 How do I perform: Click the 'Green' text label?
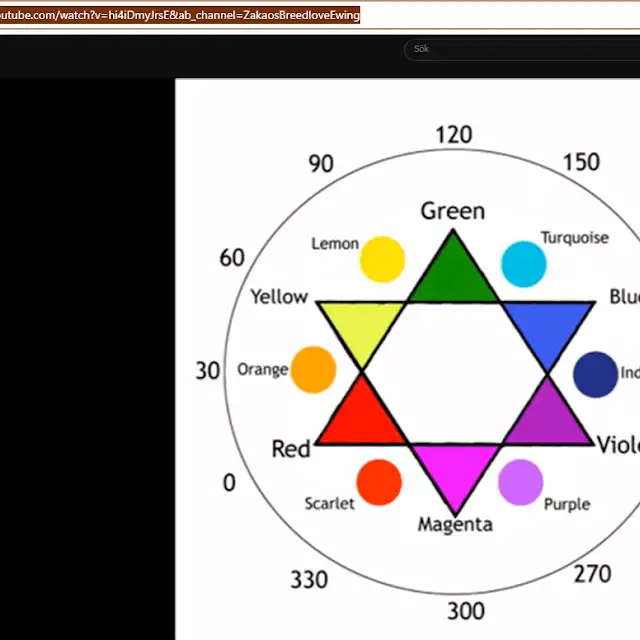(452, 211)
